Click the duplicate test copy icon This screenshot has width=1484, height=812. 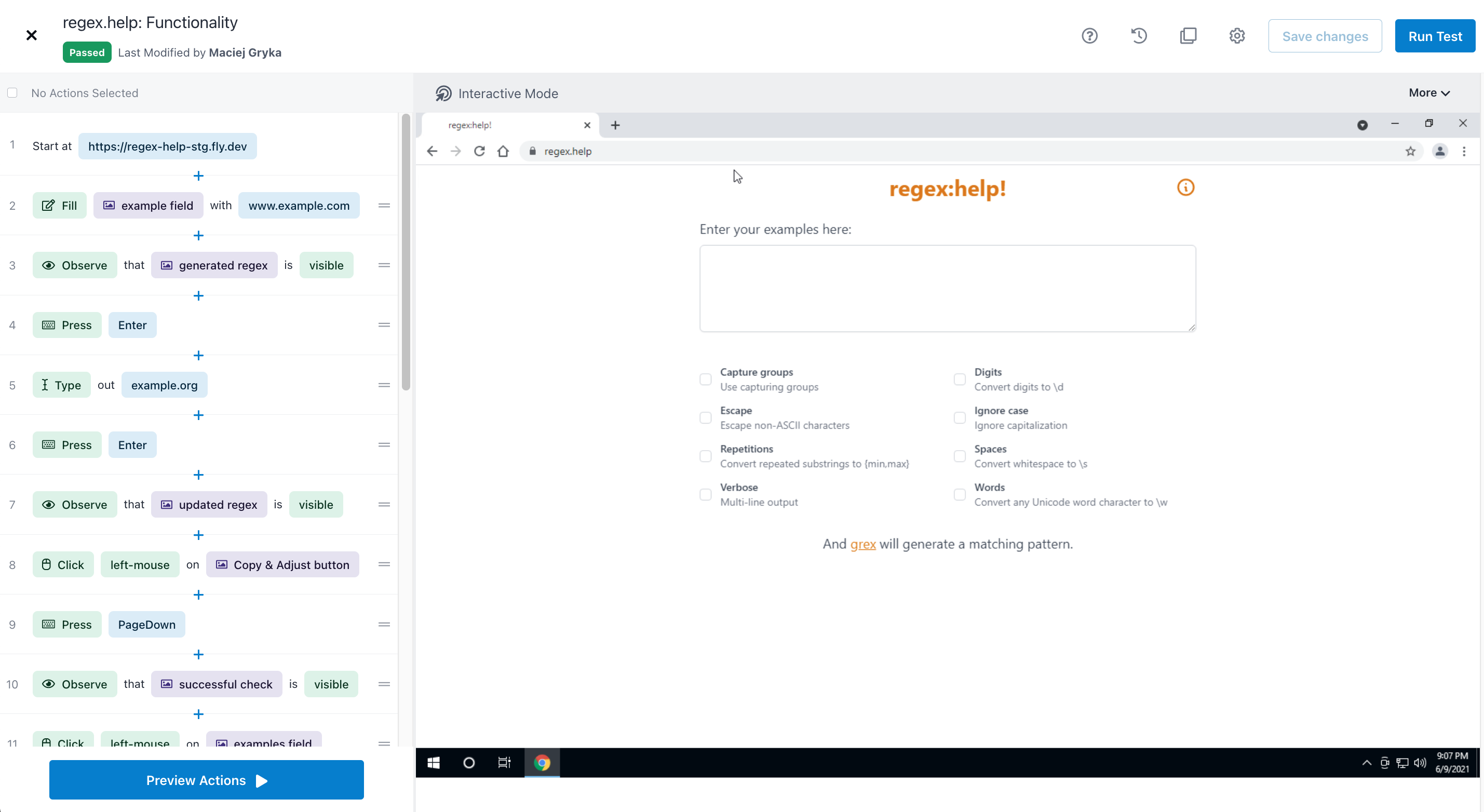coord(1188,36)
